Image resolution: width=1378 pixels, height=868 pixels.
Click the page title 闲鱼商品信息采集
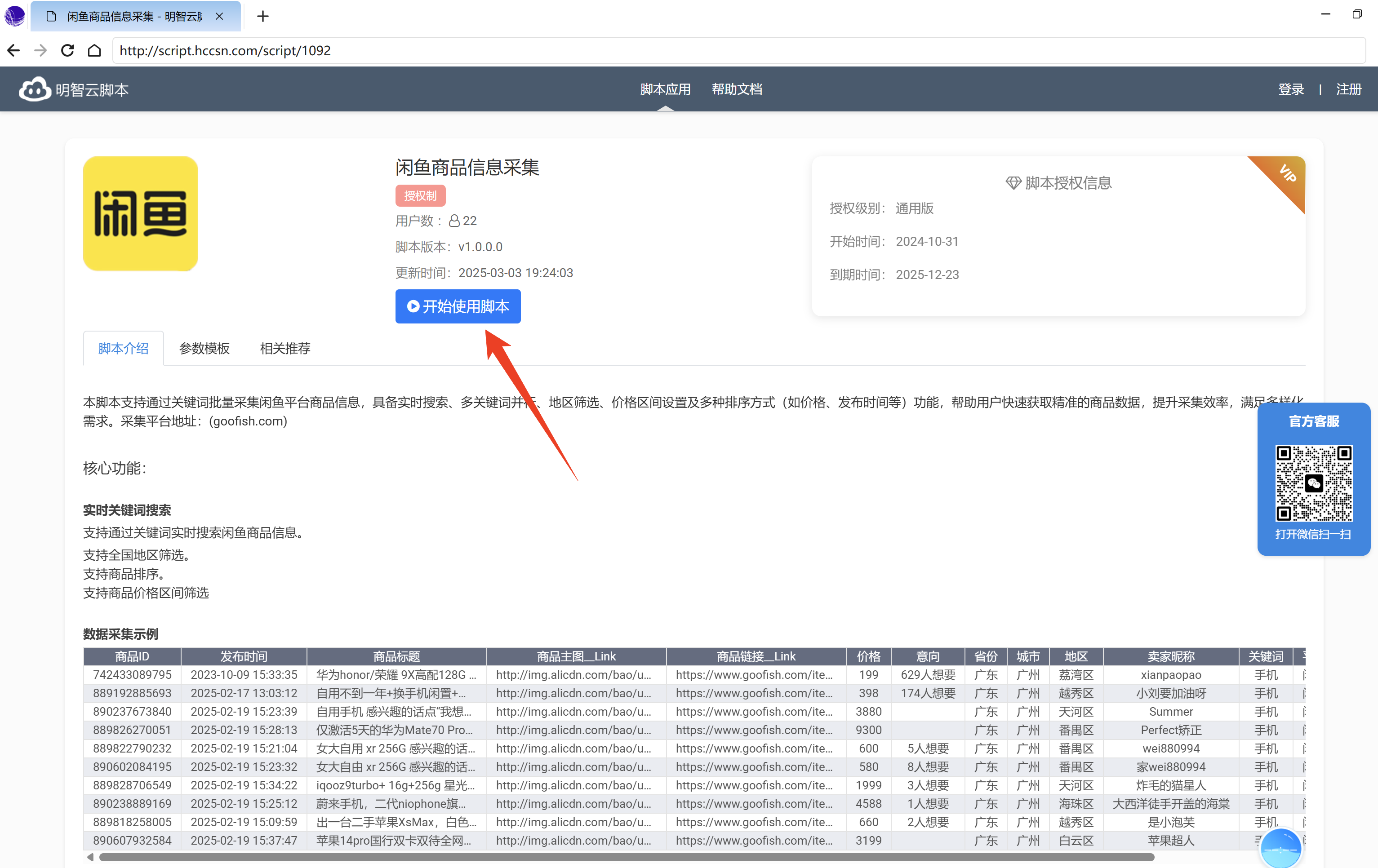467,167
